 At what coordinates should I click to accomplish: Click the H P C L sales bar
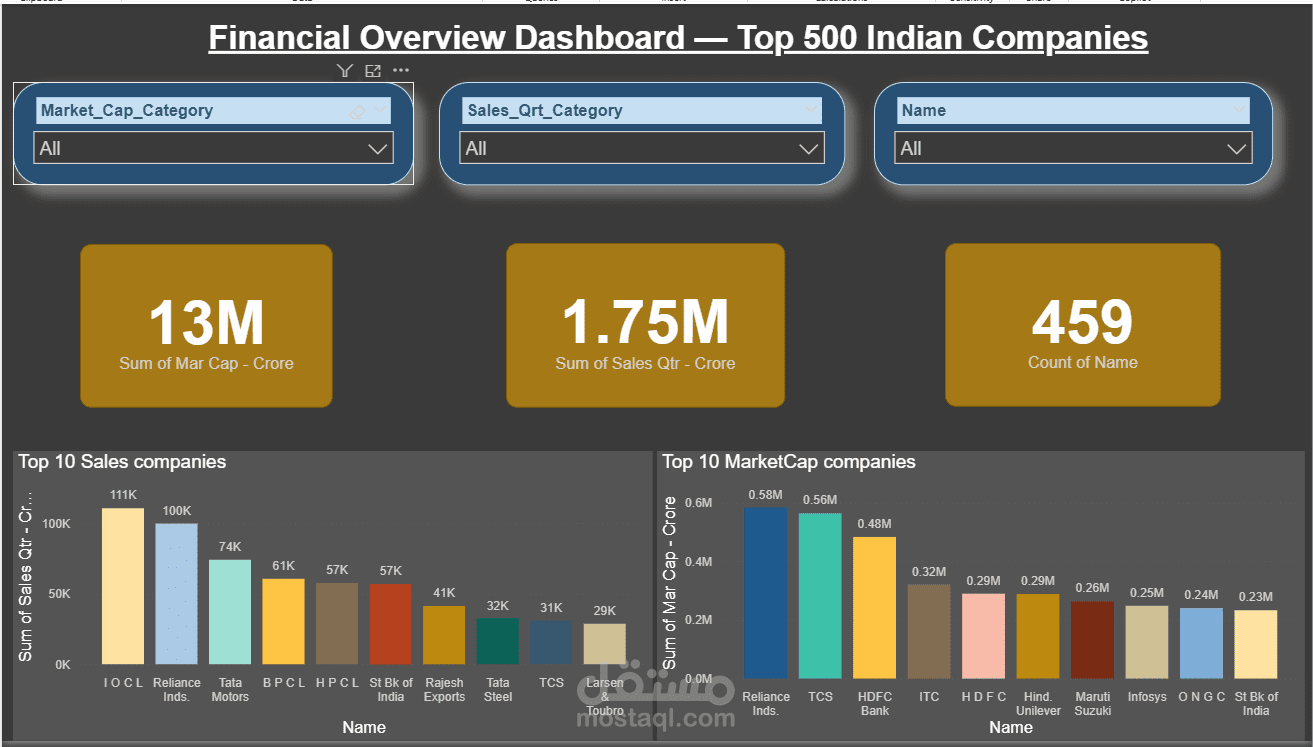pyautogui.click(x=337, y=624)
